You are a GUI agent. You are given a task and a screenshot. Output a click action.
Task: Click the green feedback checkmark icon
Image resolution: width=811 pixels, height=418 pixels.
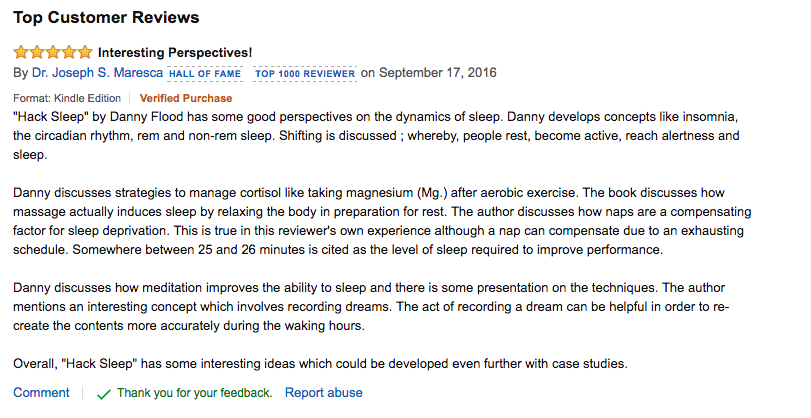[x=103, y=394]
